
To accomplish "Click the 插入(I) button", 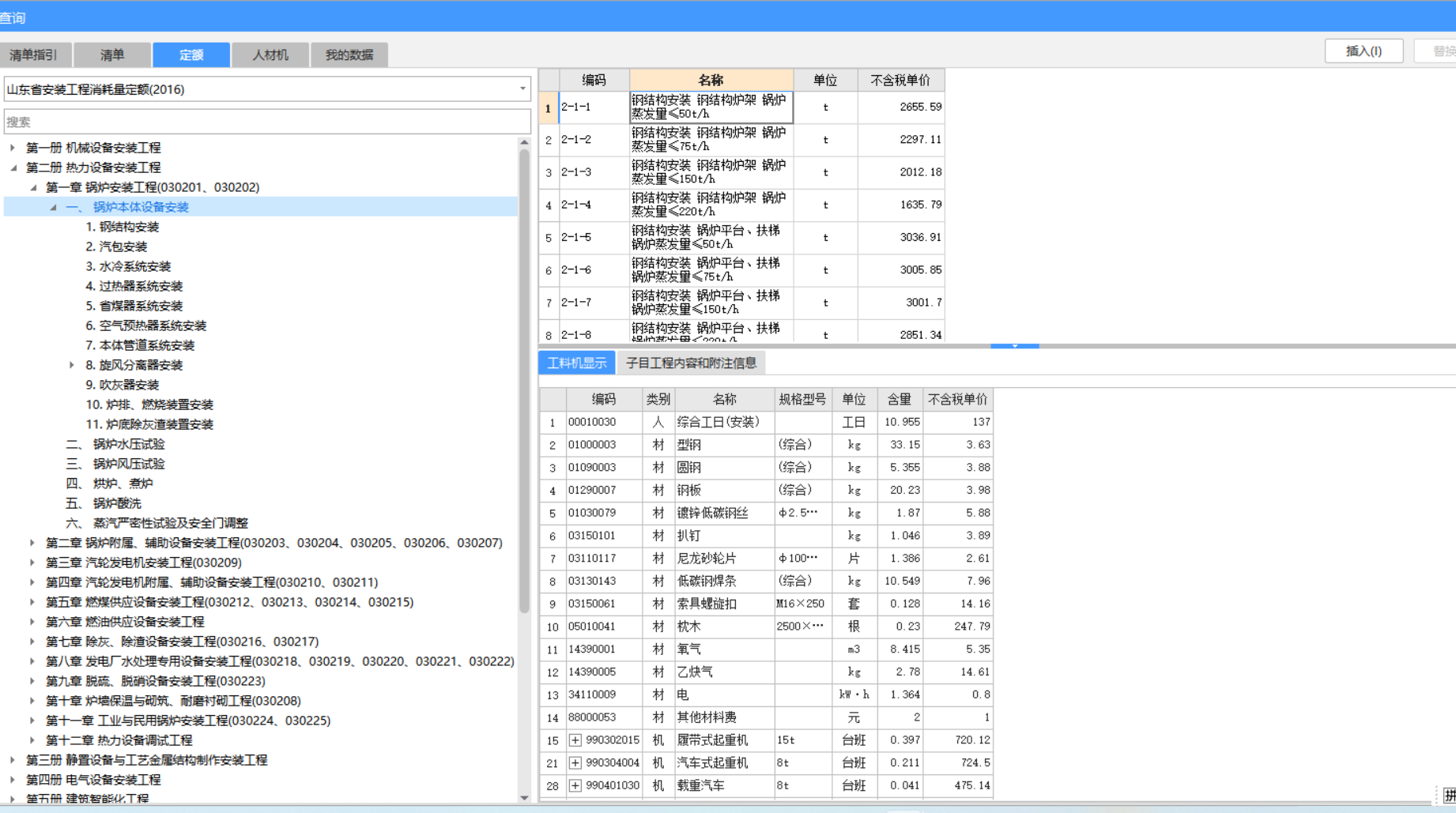I will tap(1364, 51).
